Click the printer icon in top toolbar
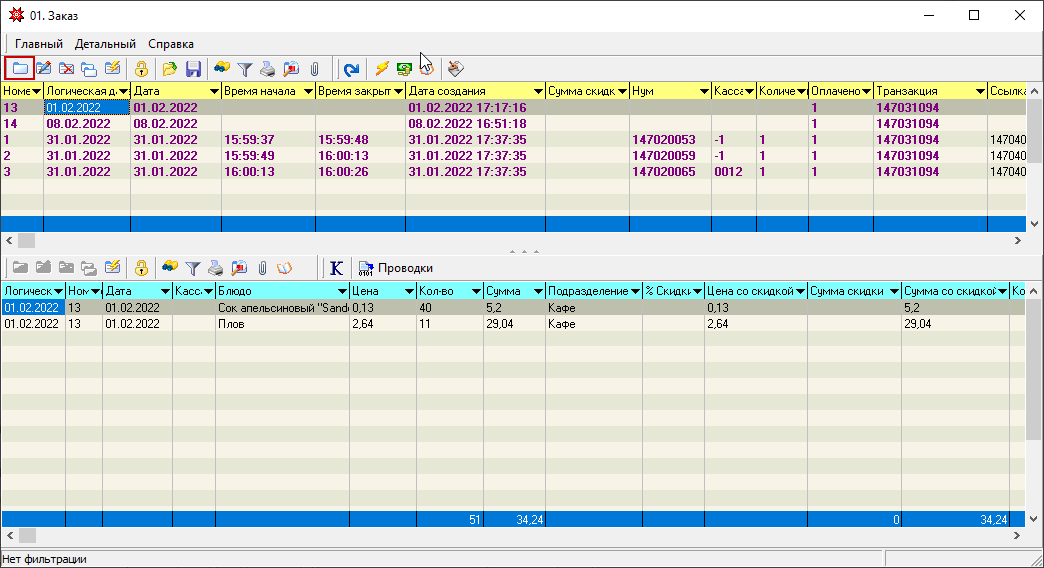This screenshot has width=1044, height=568. point(268,69)
